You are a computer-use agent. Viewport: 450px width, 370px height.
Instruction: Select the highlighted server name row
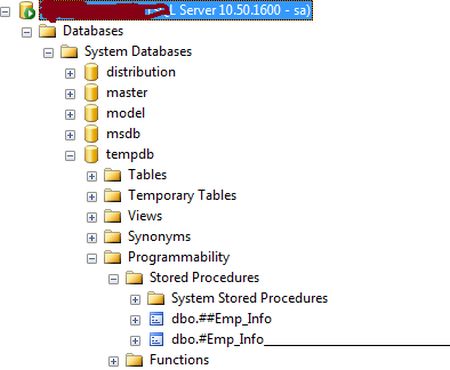tap(176, 10)
